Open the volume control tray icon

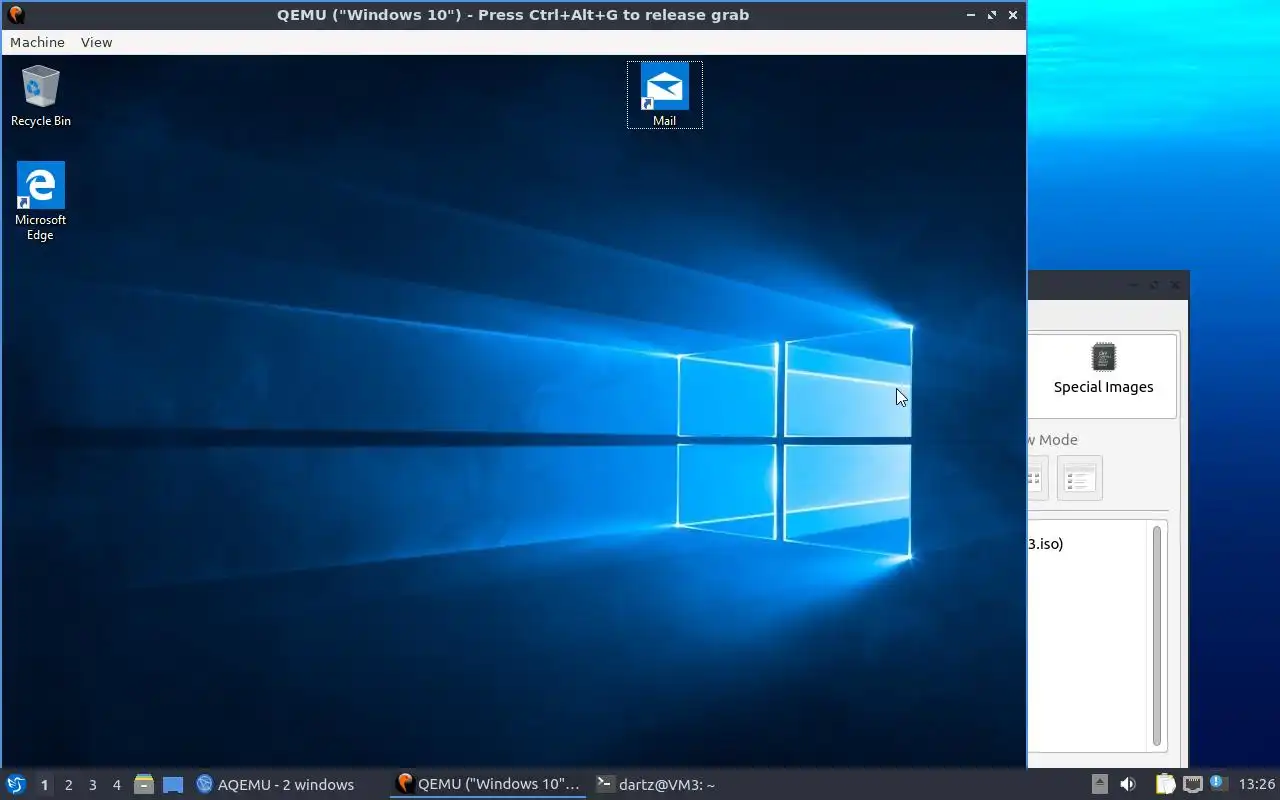click(x=1128, y=785)
